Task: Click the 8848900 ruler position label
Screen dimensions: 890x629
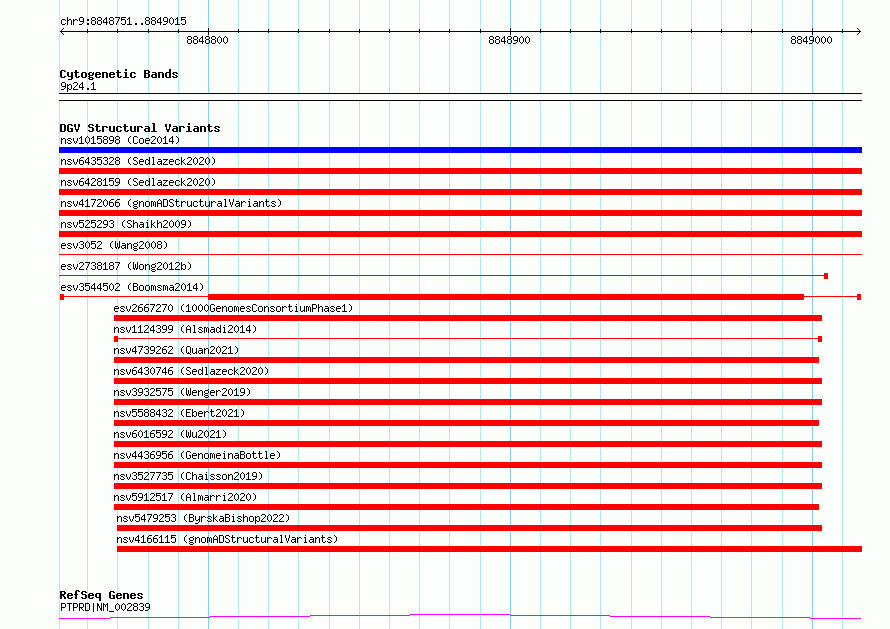Action: tap(509, 40)
